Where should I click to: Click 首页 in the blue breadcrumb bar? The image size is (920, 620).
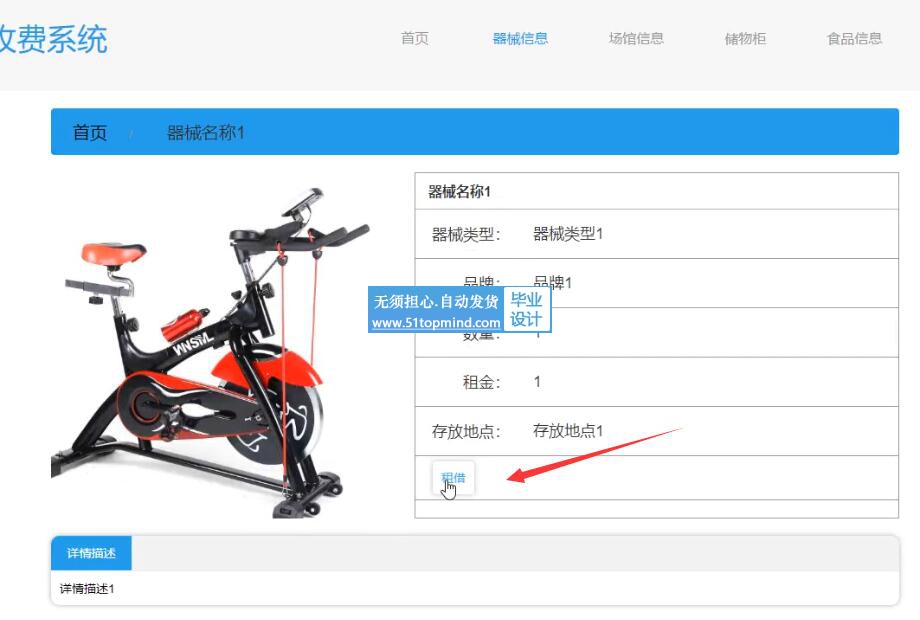click(x=90, y=133)
